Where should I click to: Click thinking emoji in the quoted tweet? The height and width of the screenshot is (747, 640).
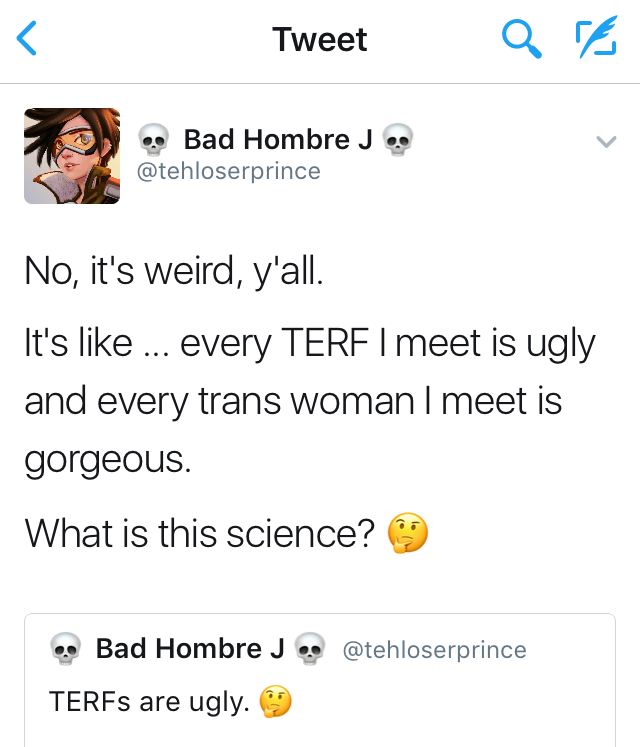[x=275, y=703]
